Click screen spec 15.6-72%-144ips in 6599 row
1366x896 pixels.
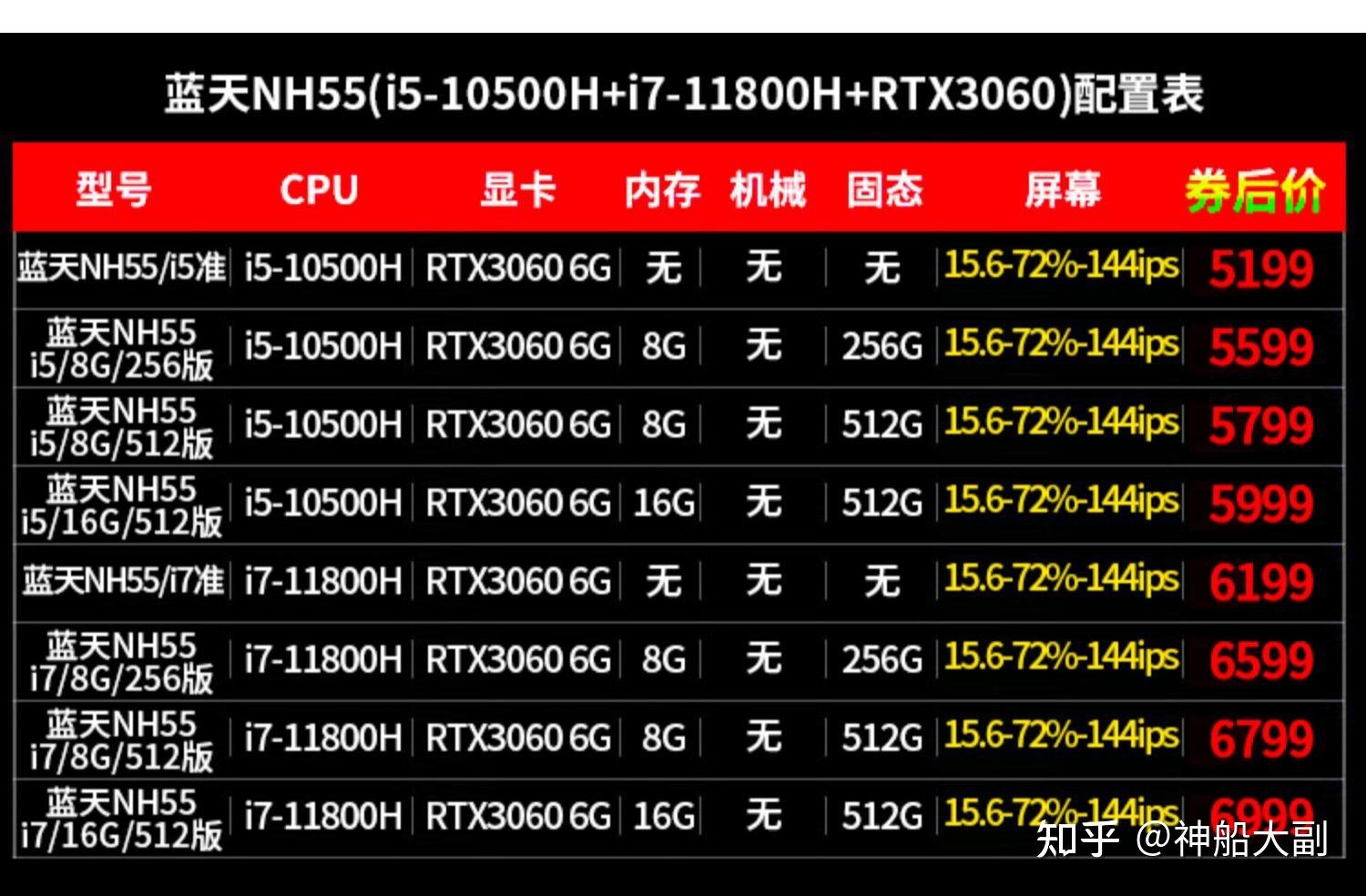(1062, 657)
